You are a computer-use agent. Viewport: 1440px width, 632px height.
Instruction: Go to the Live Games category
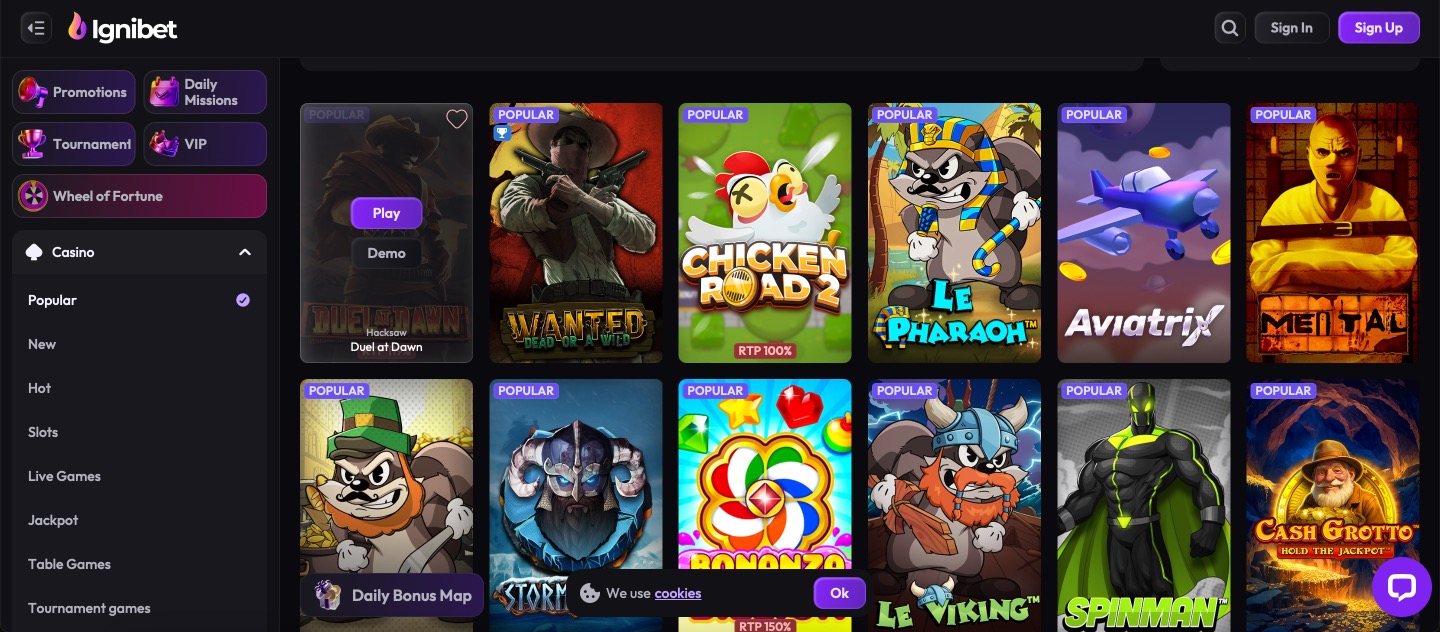click(x=64, y=476)
